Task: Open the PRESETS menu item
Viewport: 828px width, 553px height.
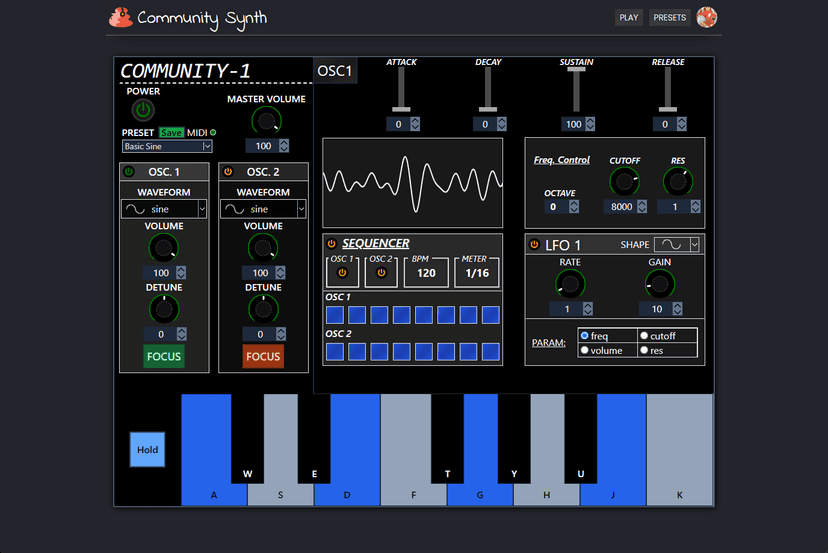Action: click(669, 17)
